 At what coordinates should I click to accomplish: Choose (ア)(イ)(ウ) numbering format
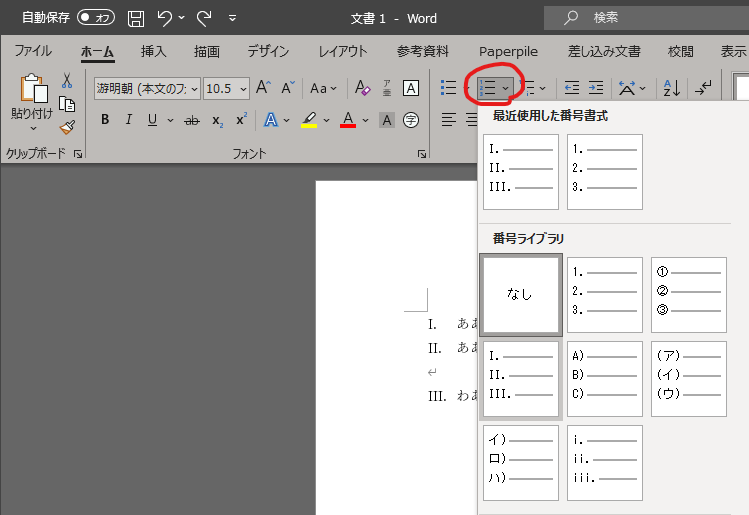(688, 379)
